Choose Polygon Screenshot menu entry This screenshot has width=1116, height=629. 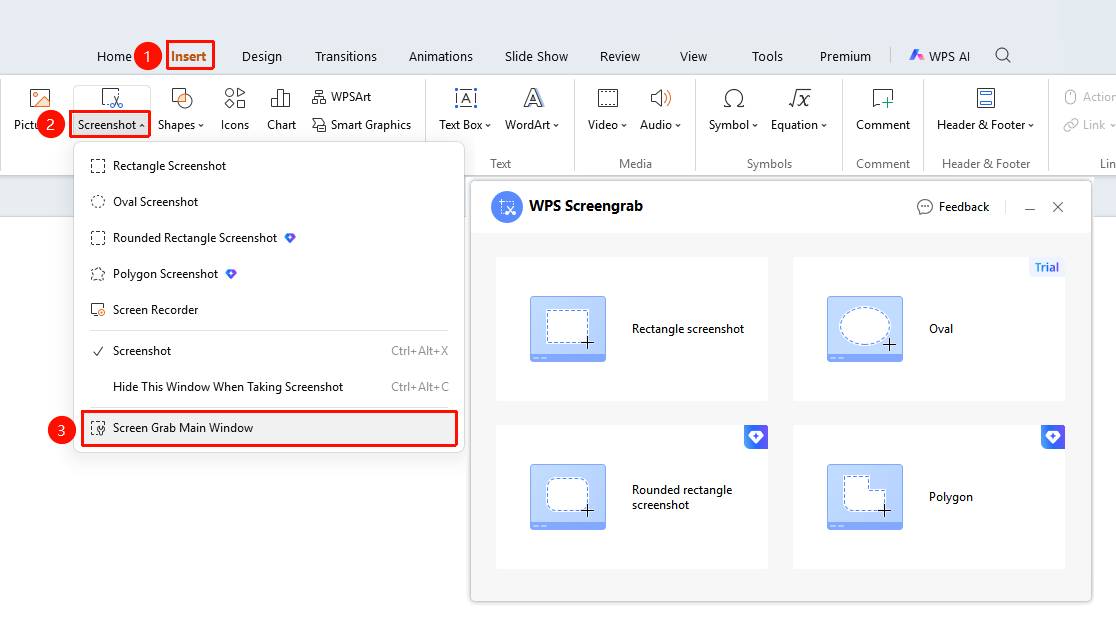click(269, 274)
